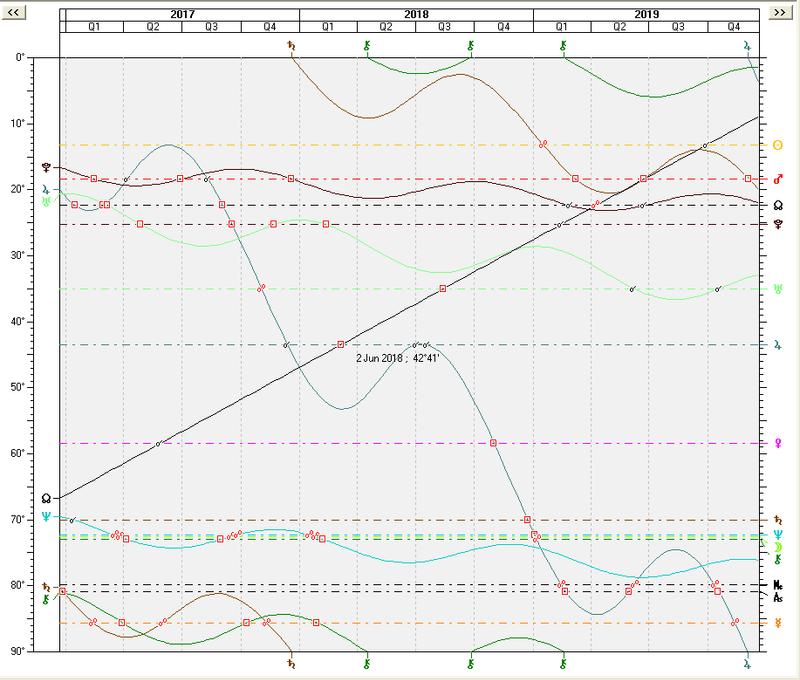
Task: Click the 40° axis label
Action: click(18, 321)
